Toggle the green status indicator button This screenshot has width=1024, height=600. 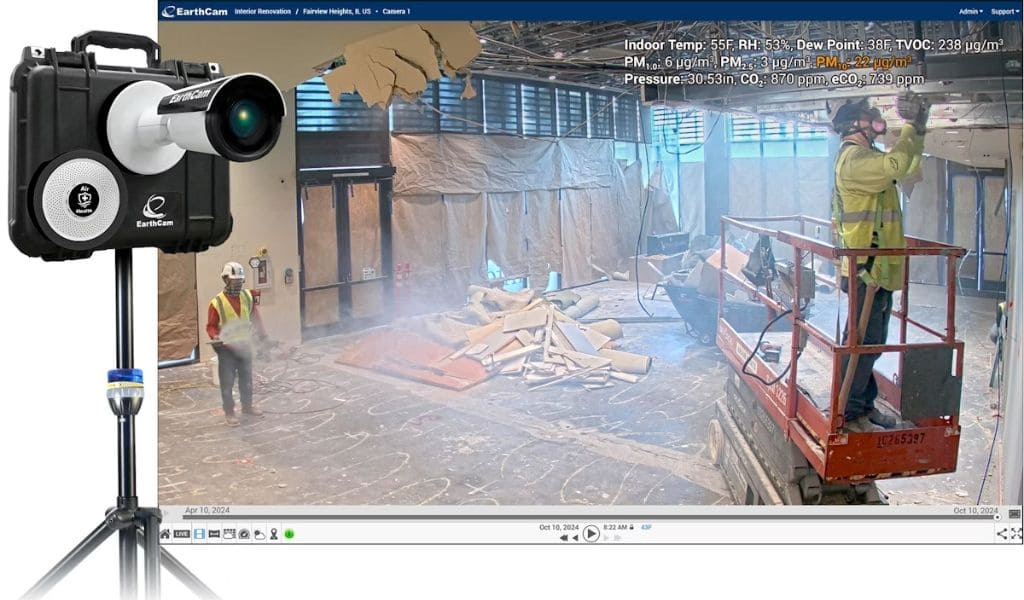tap(289, 534)
